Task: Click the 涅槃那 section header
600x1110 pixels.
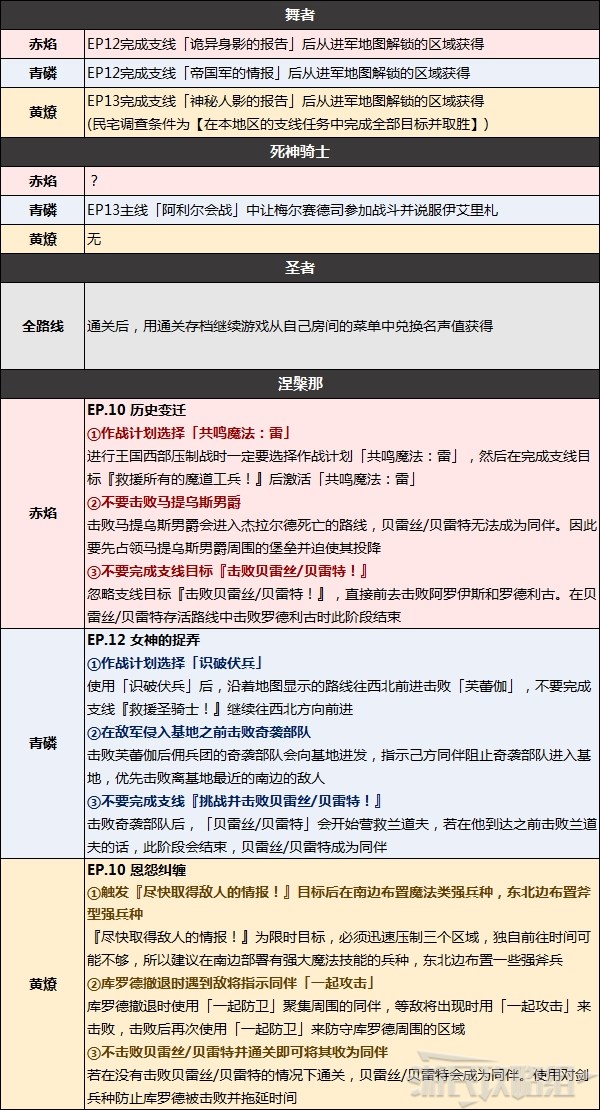Action: 300,383
